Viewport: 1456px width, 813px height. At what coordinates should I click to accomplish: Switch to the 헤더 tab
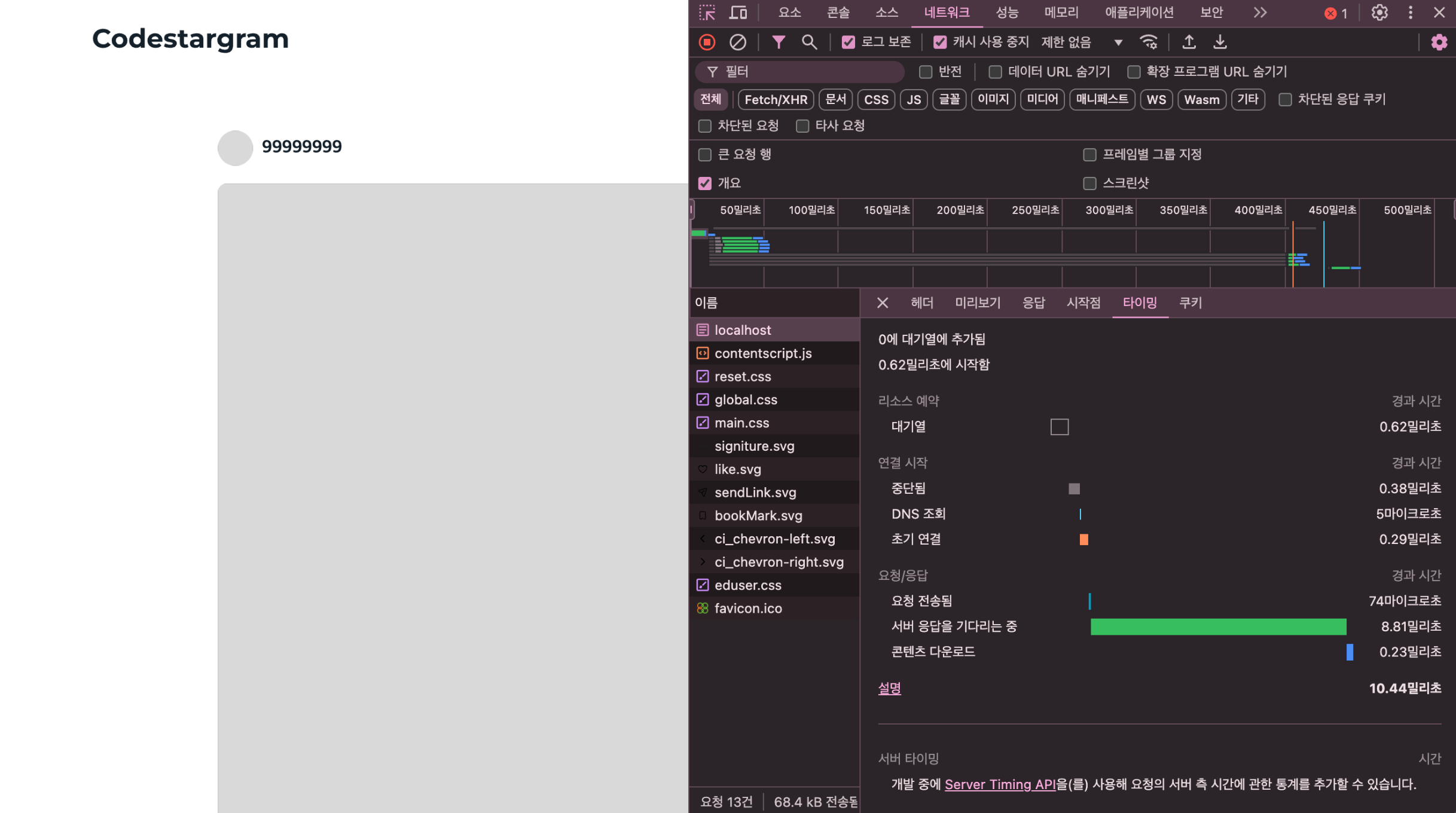921,303
